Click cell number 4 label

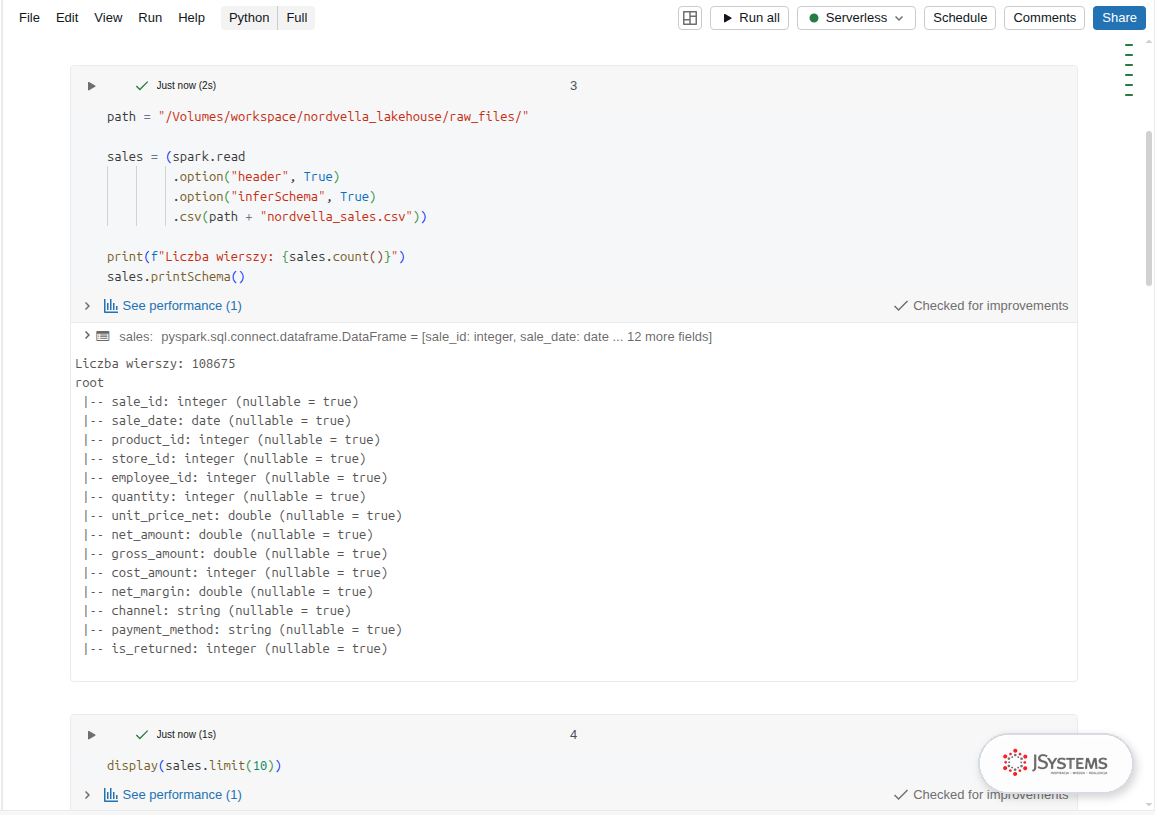point(573,735)
